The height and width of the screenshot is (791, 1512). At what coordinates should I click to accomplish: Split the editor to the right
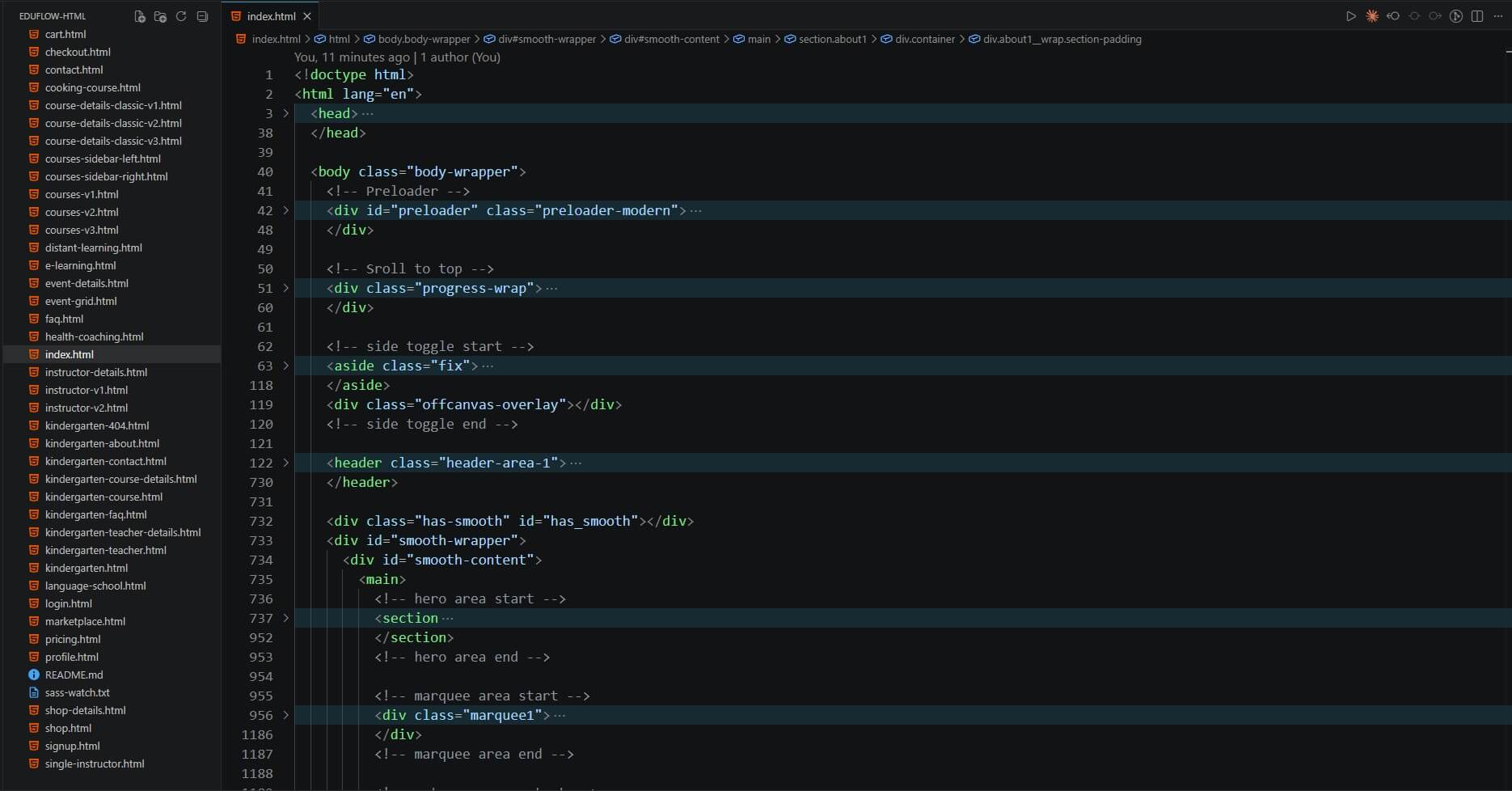tap(1477, 16)
